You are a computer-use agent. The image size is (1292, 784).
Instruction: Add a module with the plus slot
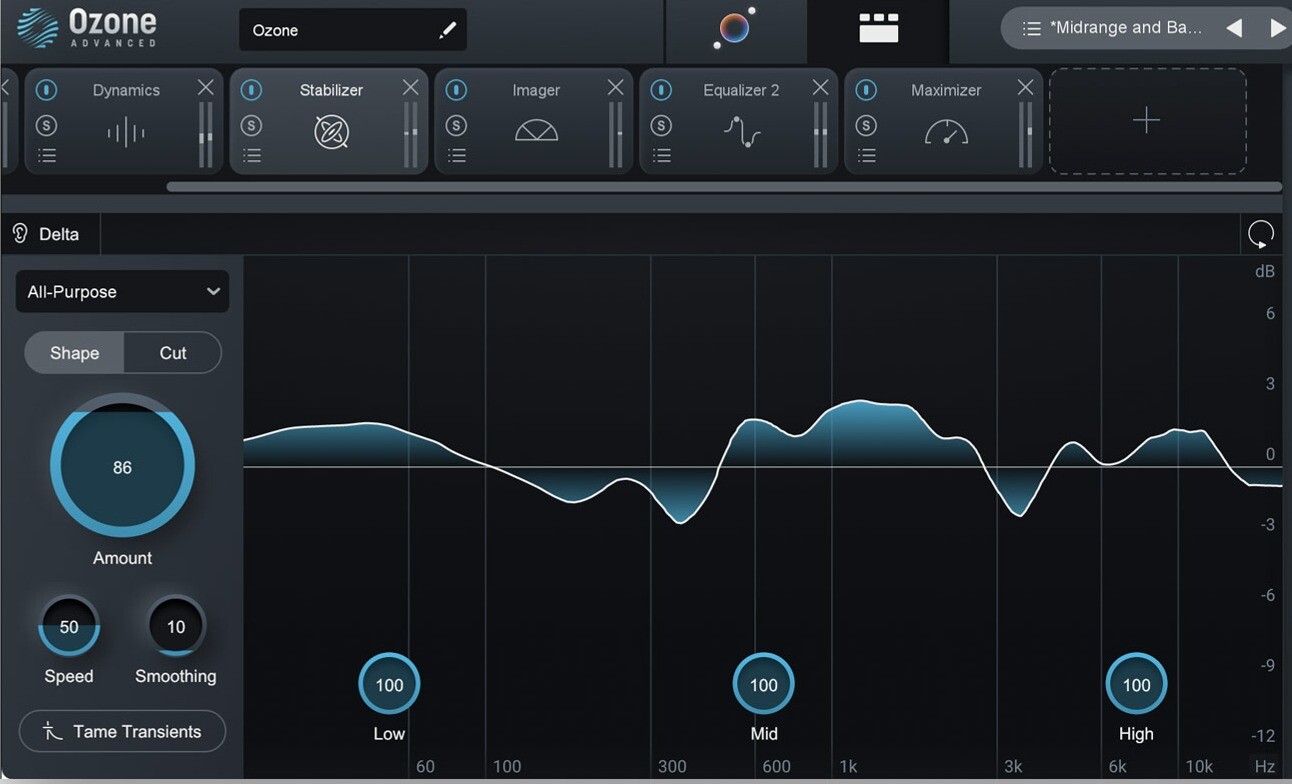pos(1146,121)
